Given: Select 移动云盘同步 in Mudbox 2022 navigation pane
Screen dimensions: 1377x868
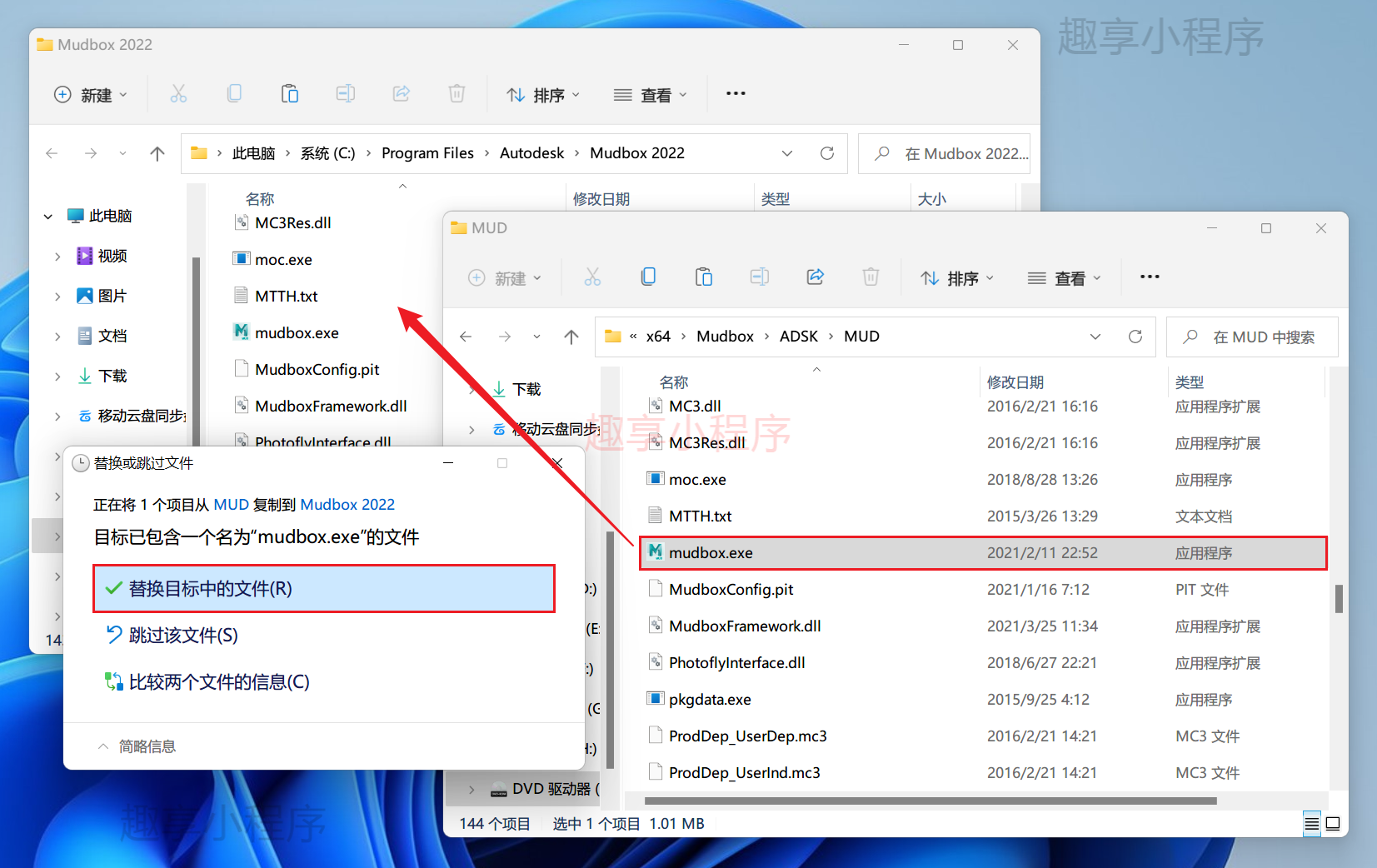Looking at the screenshot, I should 131,416.
